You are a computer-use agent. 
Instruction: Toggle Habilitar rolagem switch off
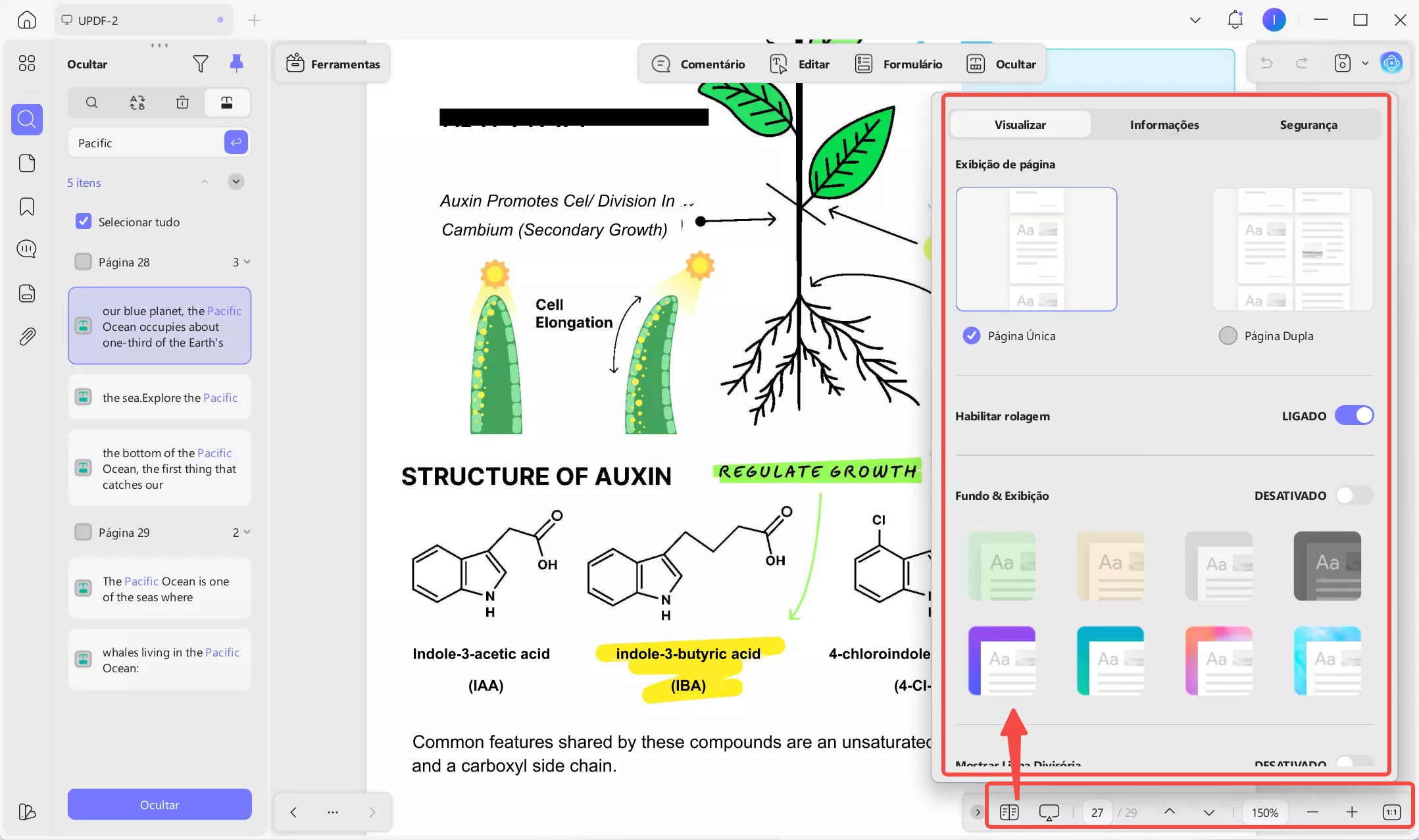(1354, 416)
